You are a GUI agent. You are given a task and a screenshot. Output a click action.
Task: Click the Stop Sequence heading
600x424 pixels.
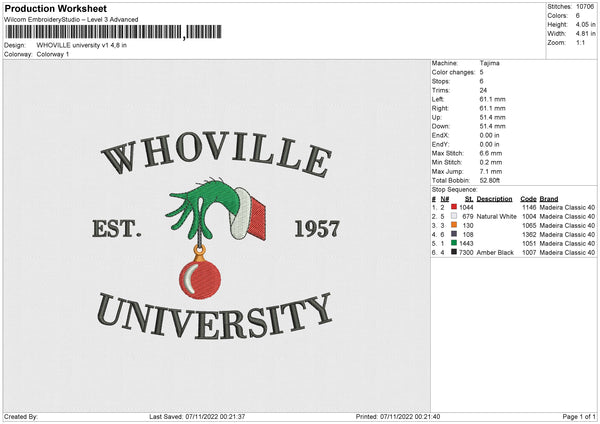point(455,190)
